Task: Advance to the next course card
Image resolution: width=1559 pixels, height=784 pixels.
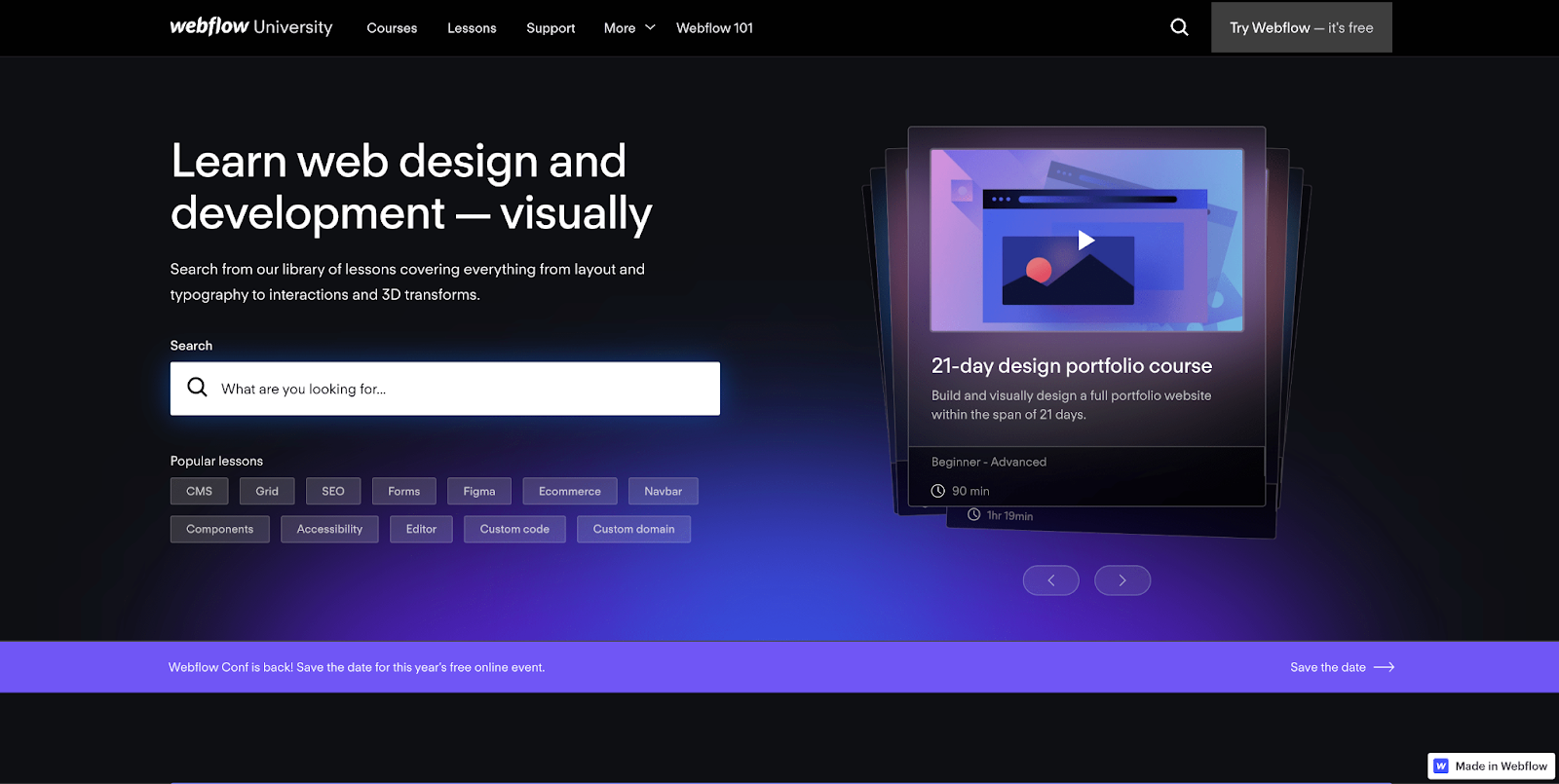Action: tap(1122, 580)
